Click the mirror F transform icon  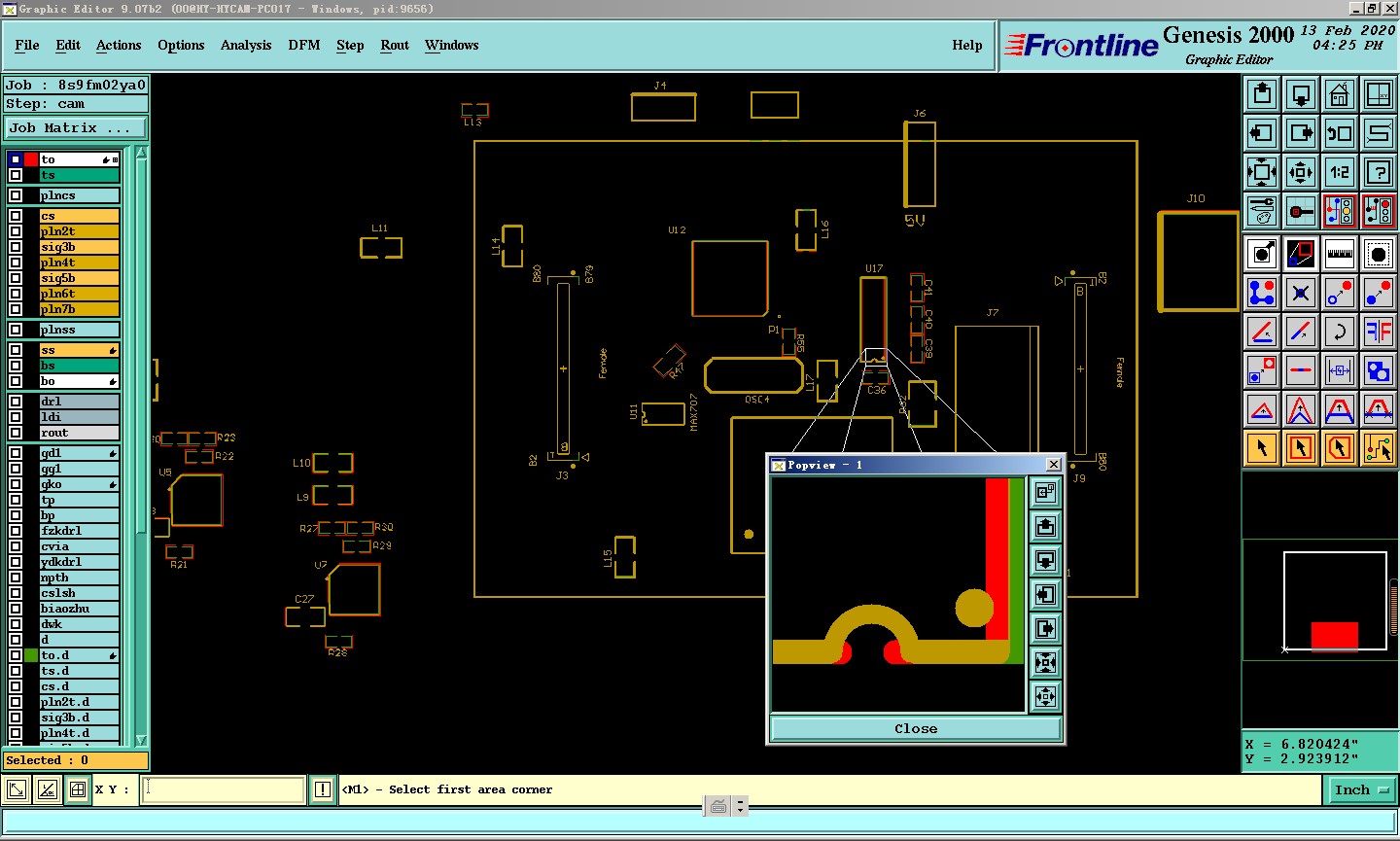pyautogui.click(x=1378, y=332)
